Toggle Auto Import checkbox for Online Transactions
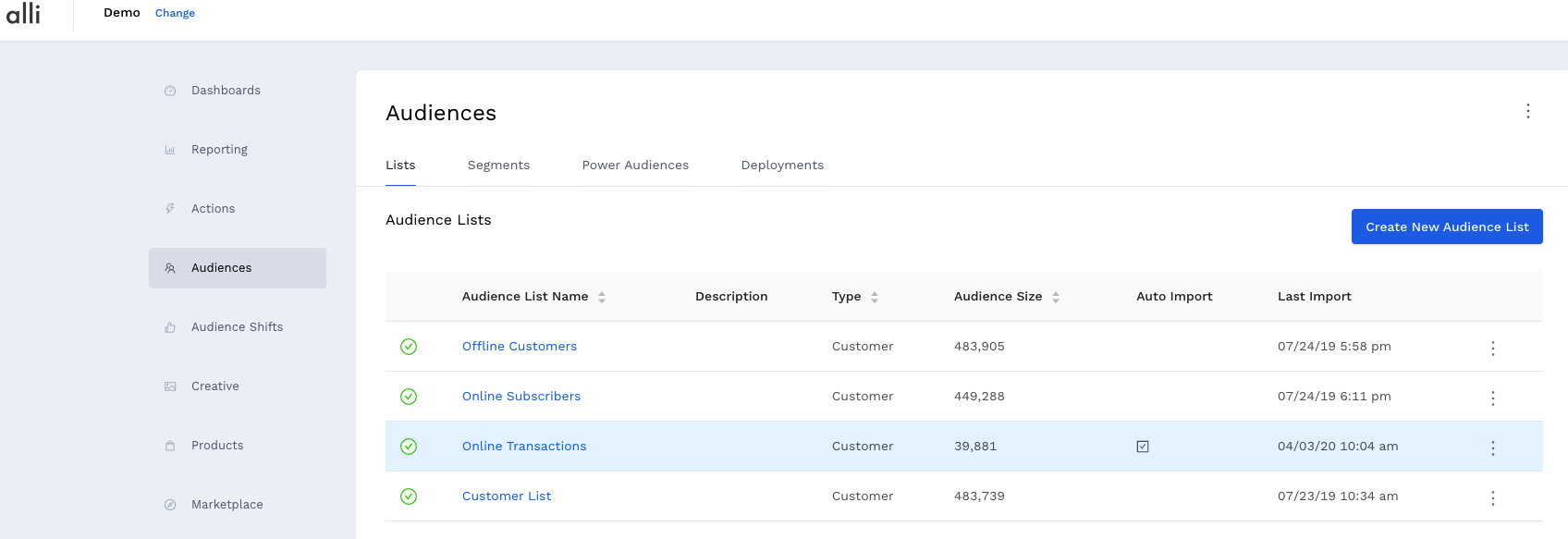Screen dimensions: 1568x539 (x=1143, y=447)
